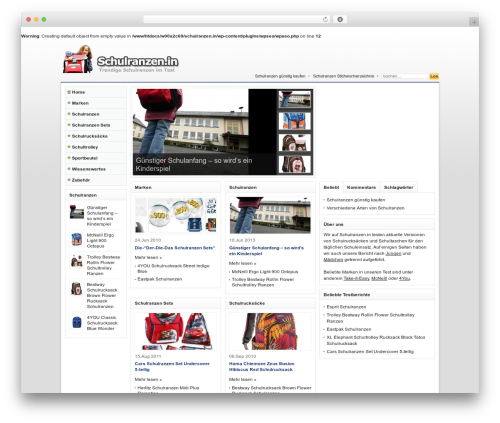500x423 pixels.
Task: Open 'Schulranzen Stichwortverzeichnis' header link
Action: (343, 76)
